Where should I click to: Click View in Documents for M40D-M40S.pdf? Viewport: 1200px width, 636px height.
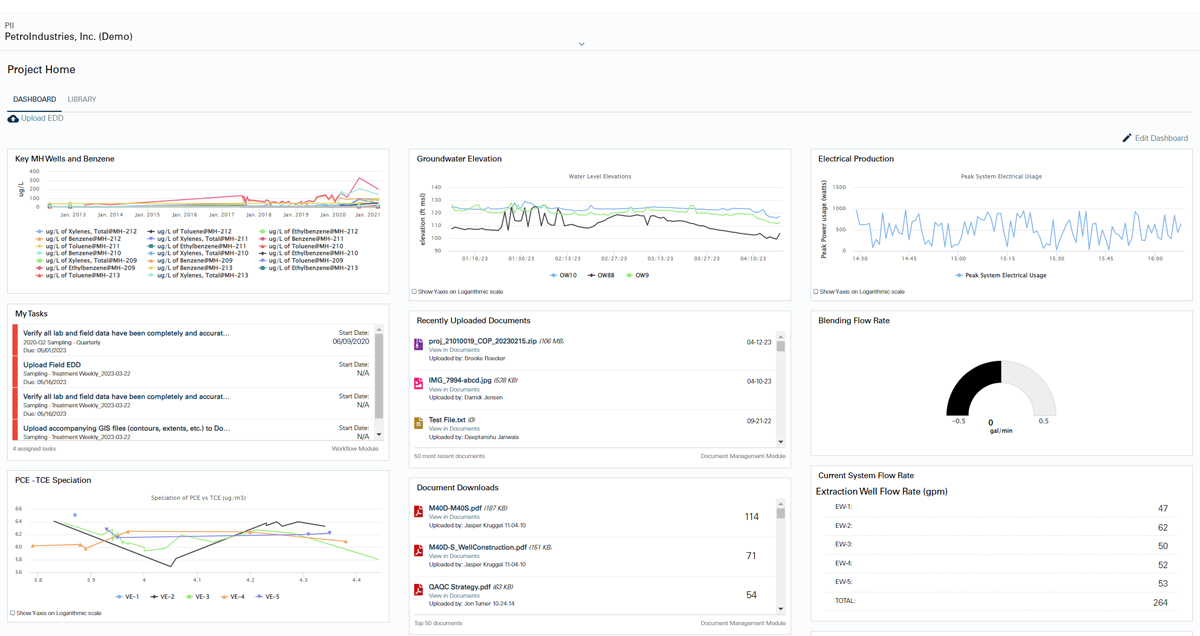[454, 517]
